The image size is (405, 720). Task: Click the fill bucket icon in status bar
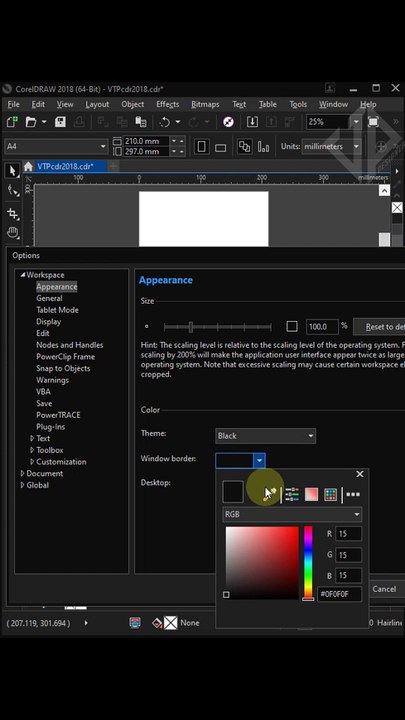point(157,623)
